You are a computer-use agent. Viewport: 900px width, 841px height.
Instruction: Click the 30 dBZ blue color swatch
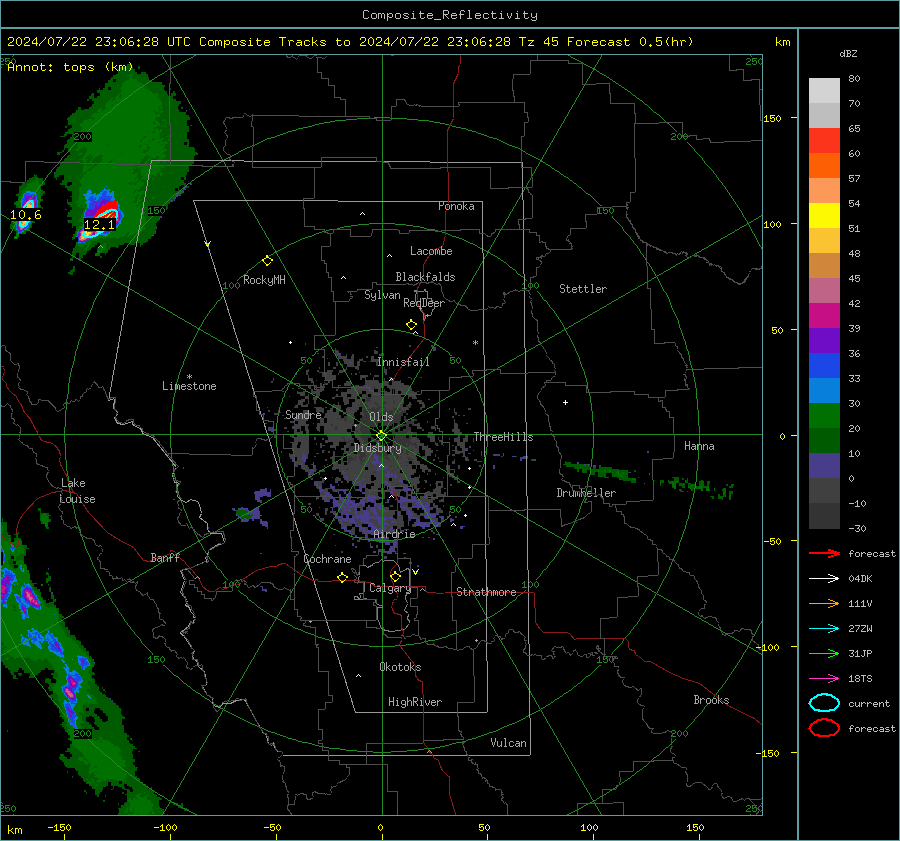(824, 391)
